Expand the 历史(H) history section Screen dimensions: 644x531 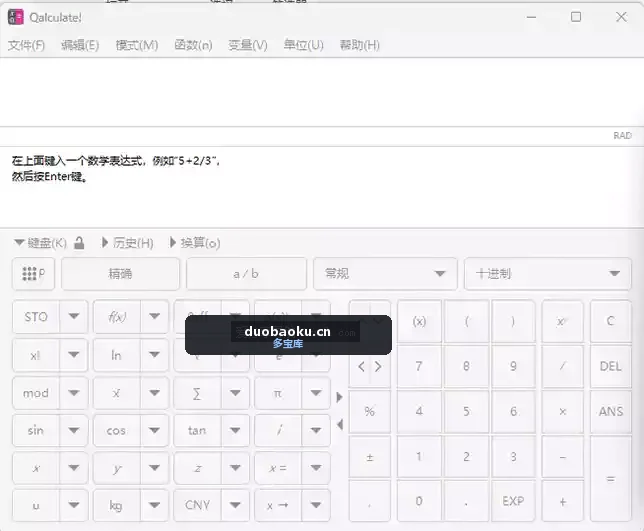click(128, 243)
